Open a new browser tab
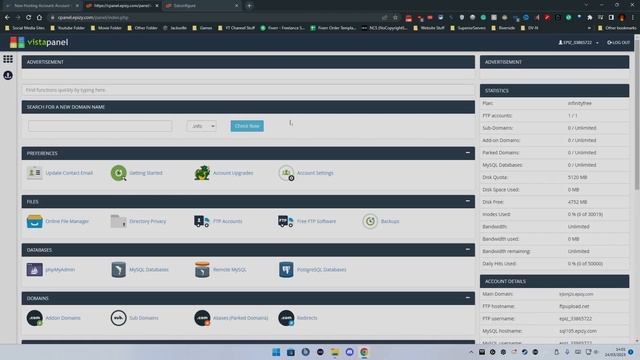Image resolution: width=640 pixels, height=360 pixels. pos(249,6)
